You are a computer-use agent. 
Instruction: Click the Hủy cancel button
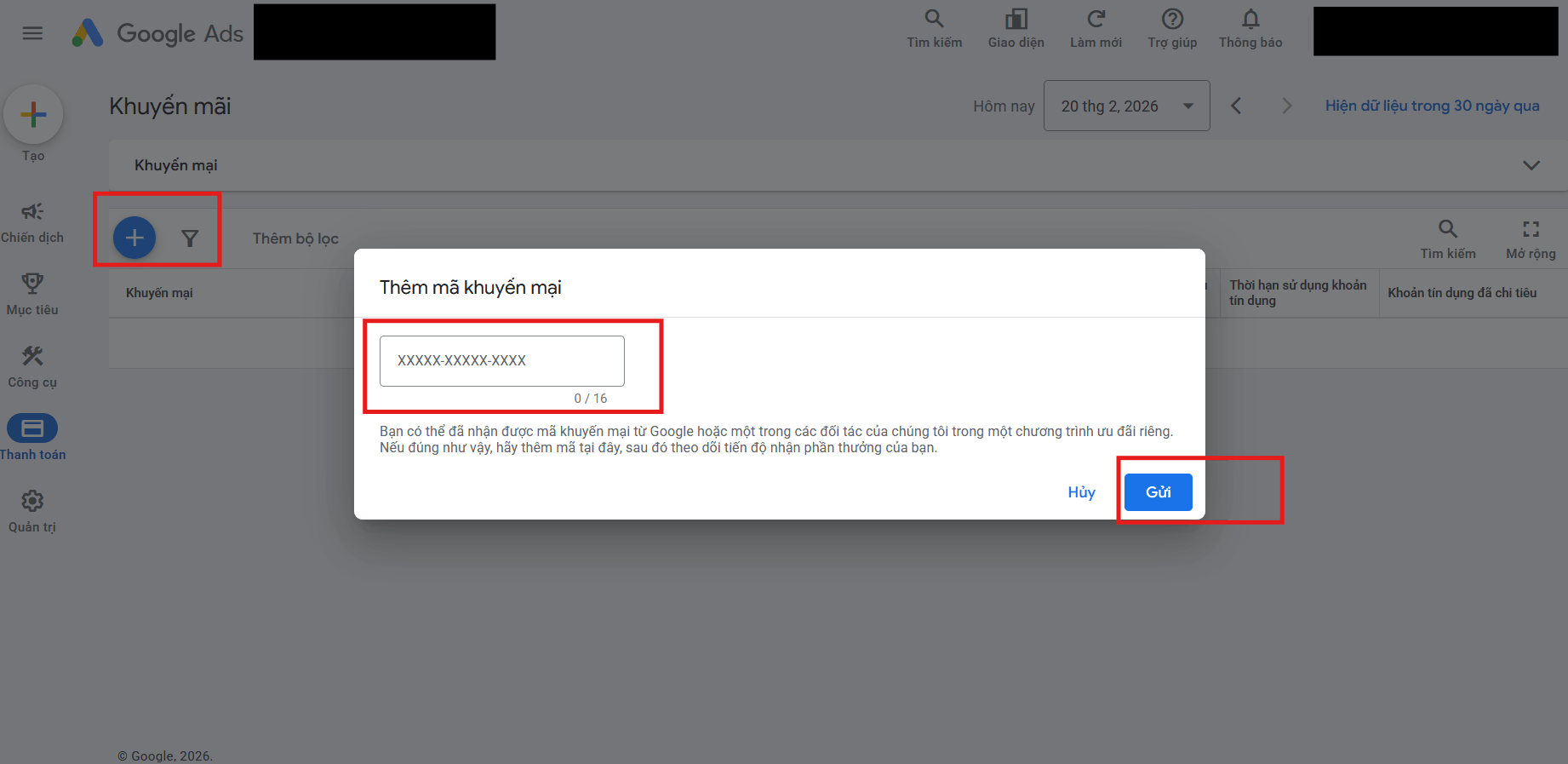[x=1081, y=492]
